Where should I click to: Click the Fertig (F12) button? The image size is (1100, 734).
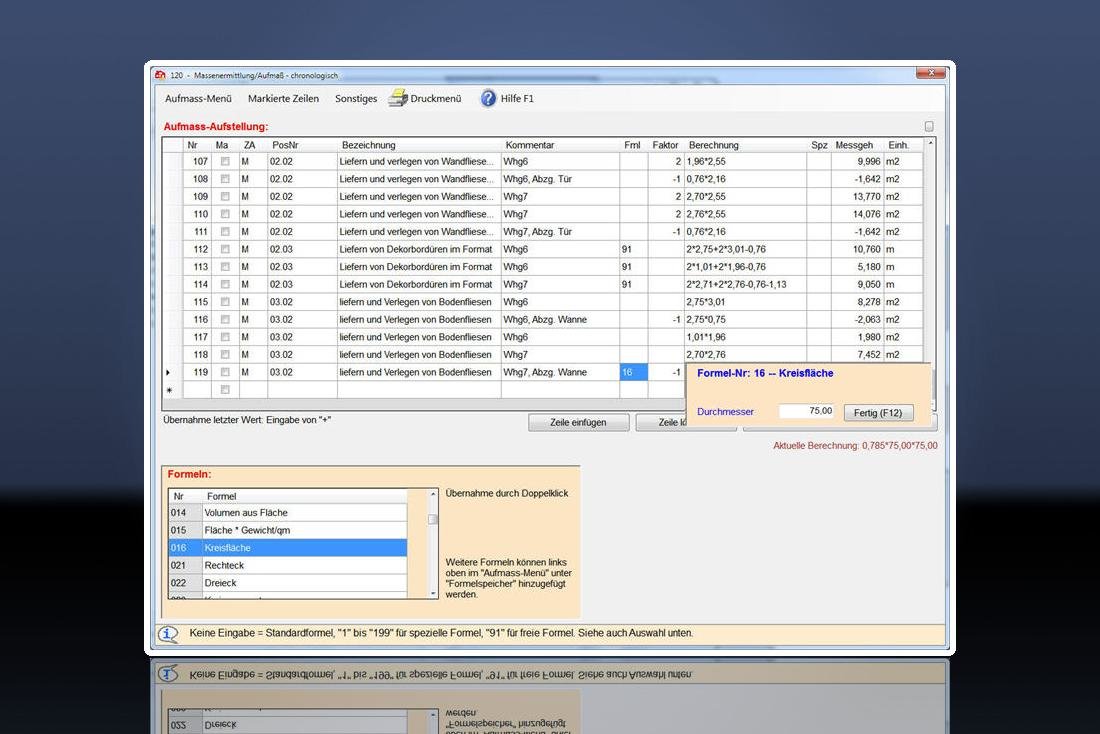point(878,412)
